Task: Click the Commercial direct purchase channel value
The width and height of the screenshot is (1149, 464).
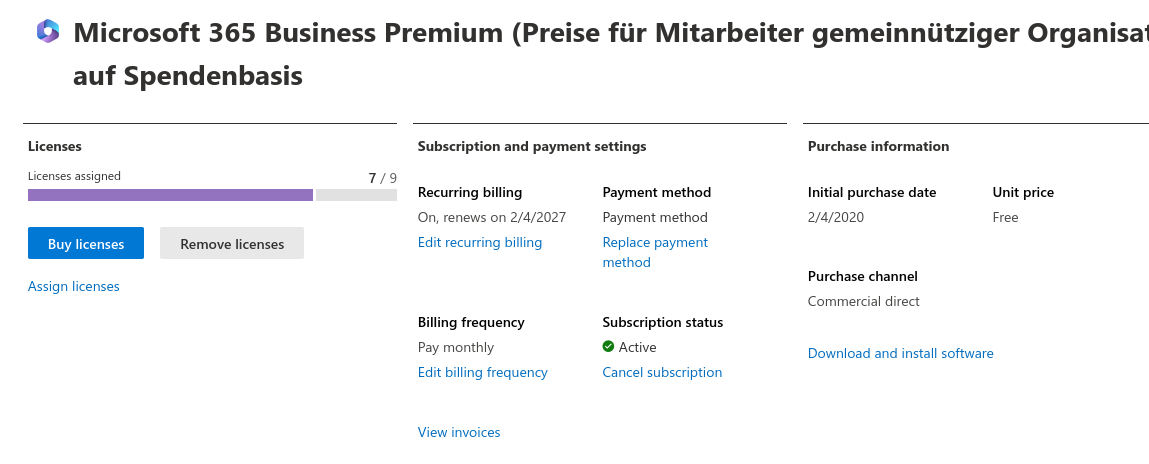Action: coord(864,302)
